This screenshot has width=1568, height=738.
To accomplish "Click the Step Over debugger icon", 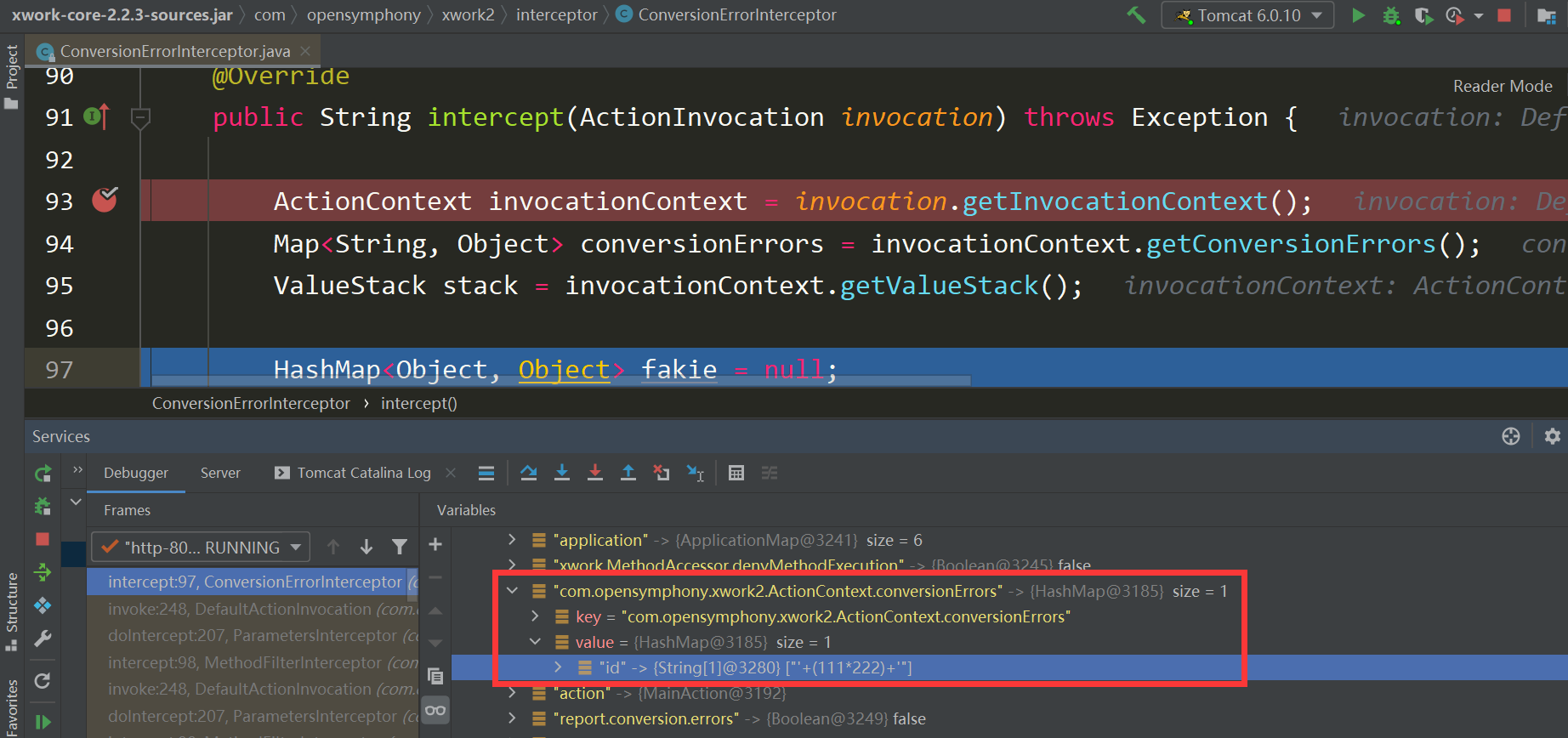I will (529, 473).
